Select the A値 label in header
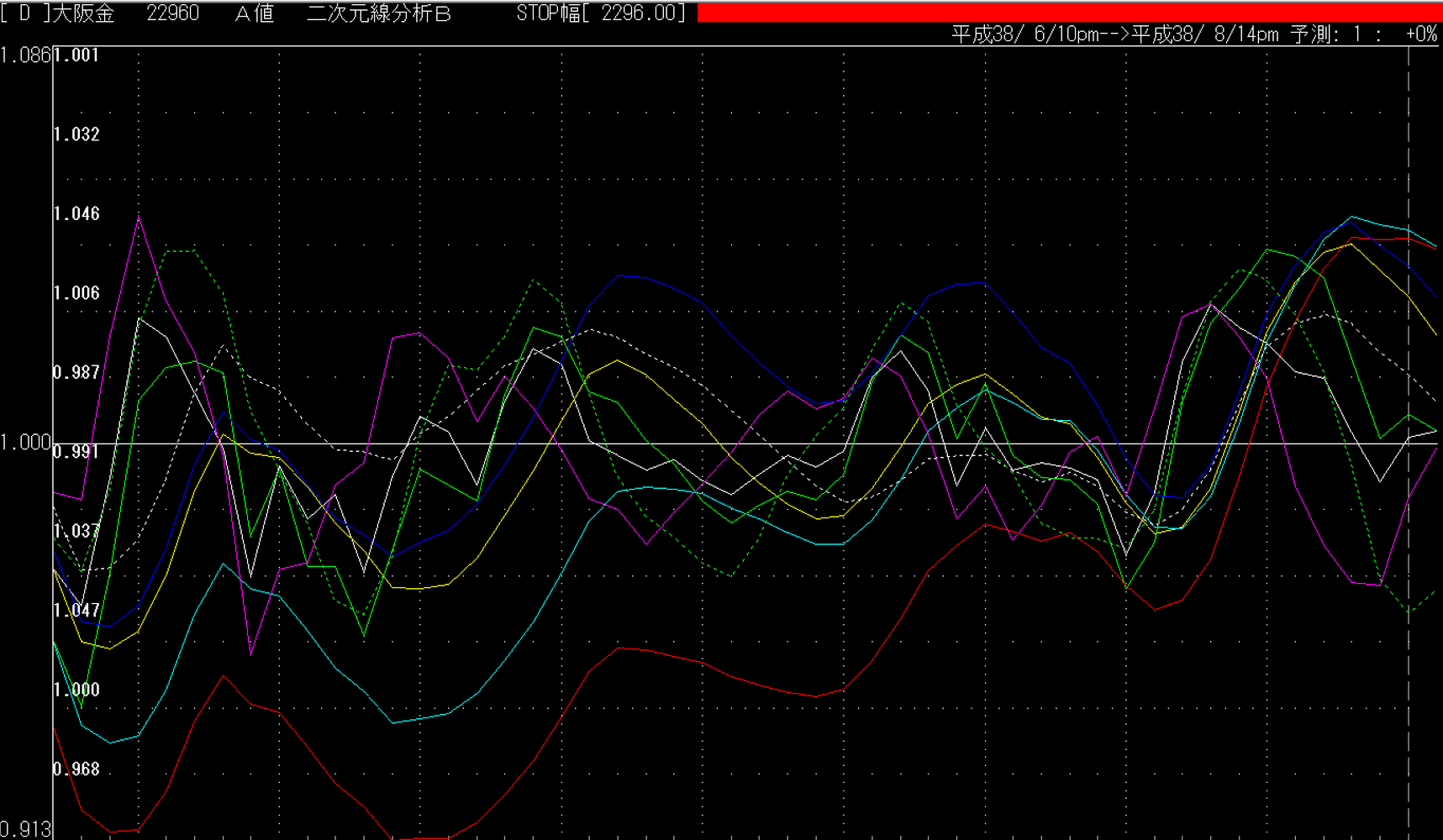 tap(255, 13)
